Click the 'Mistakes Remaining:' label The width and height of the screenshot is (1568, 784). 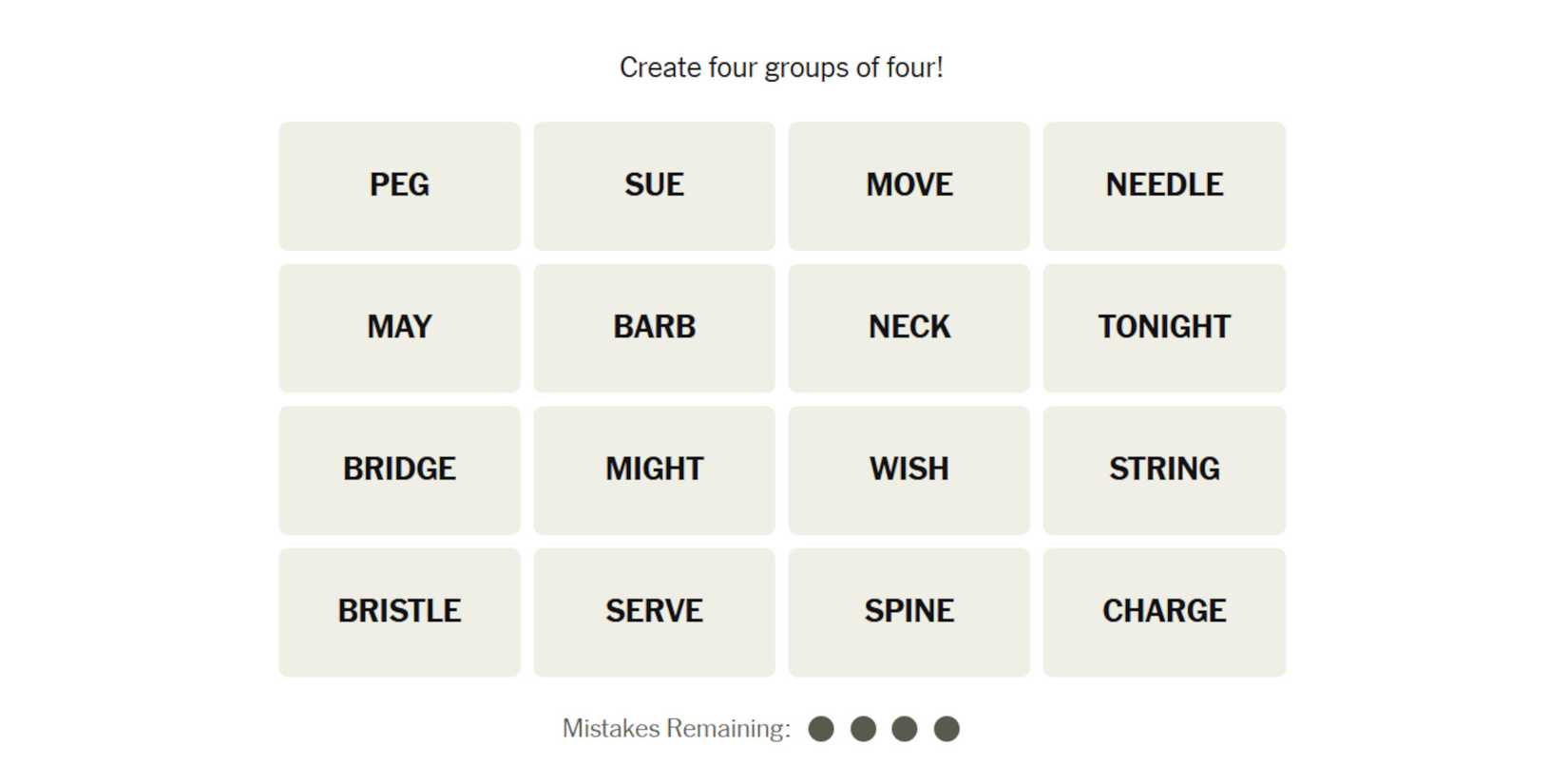[676, 729]
